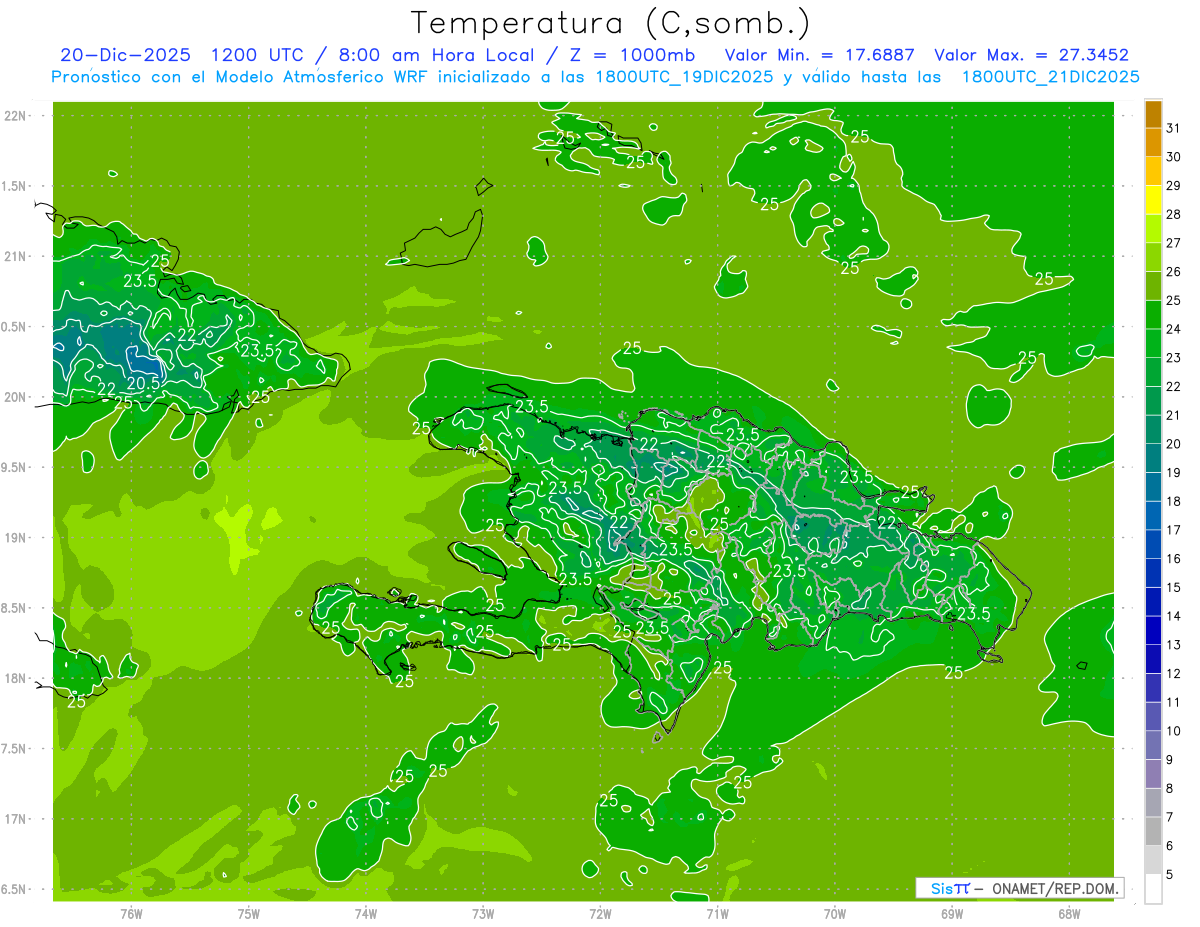Click the legend scale label '5'
This screenshot has height=927, width=1200.
(1170, 875)
